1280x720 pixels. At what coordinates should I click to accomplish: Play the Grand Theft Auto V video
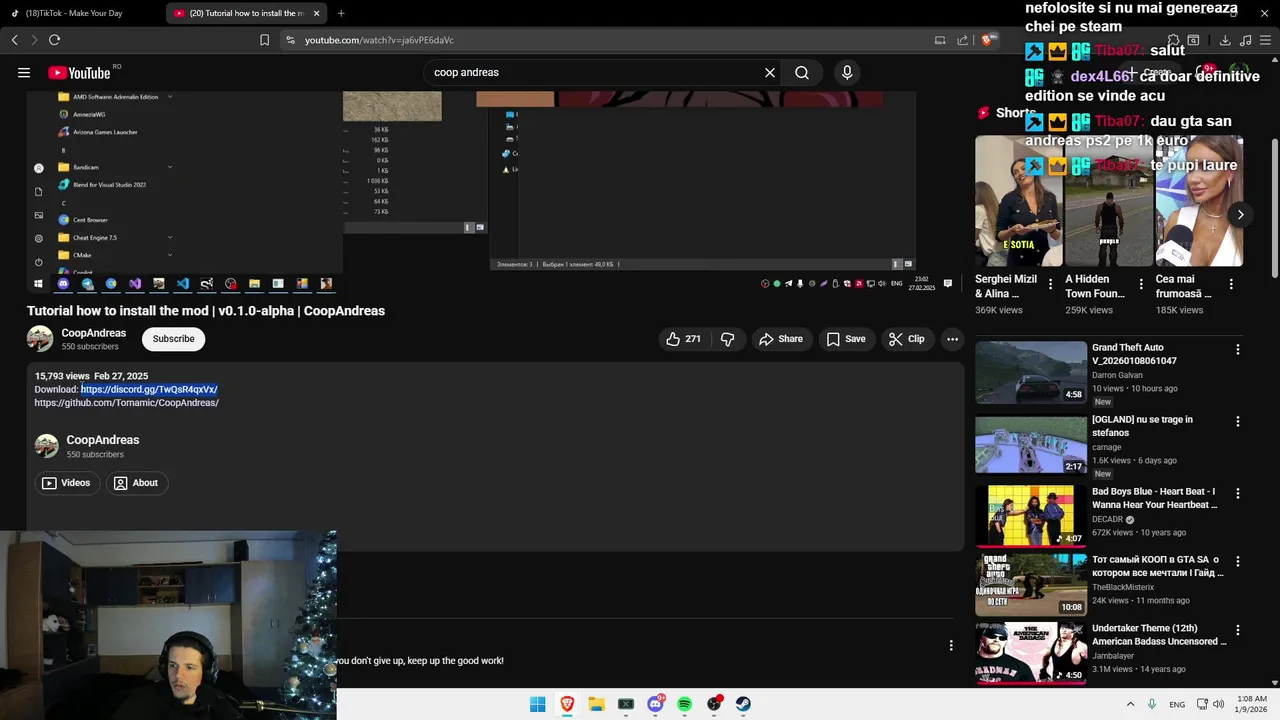pos(1031,372)
